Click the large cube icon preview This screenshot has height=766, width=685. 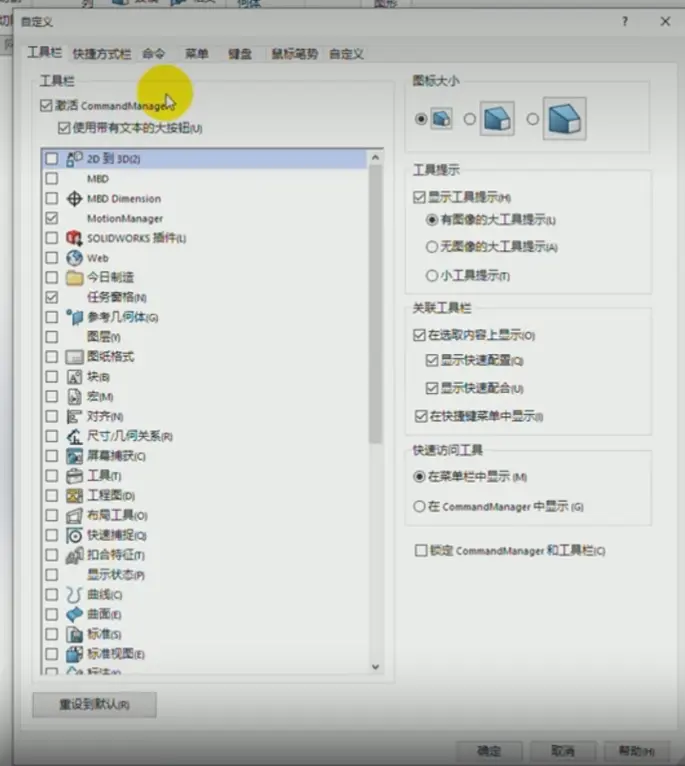click(x=564, y=119)
